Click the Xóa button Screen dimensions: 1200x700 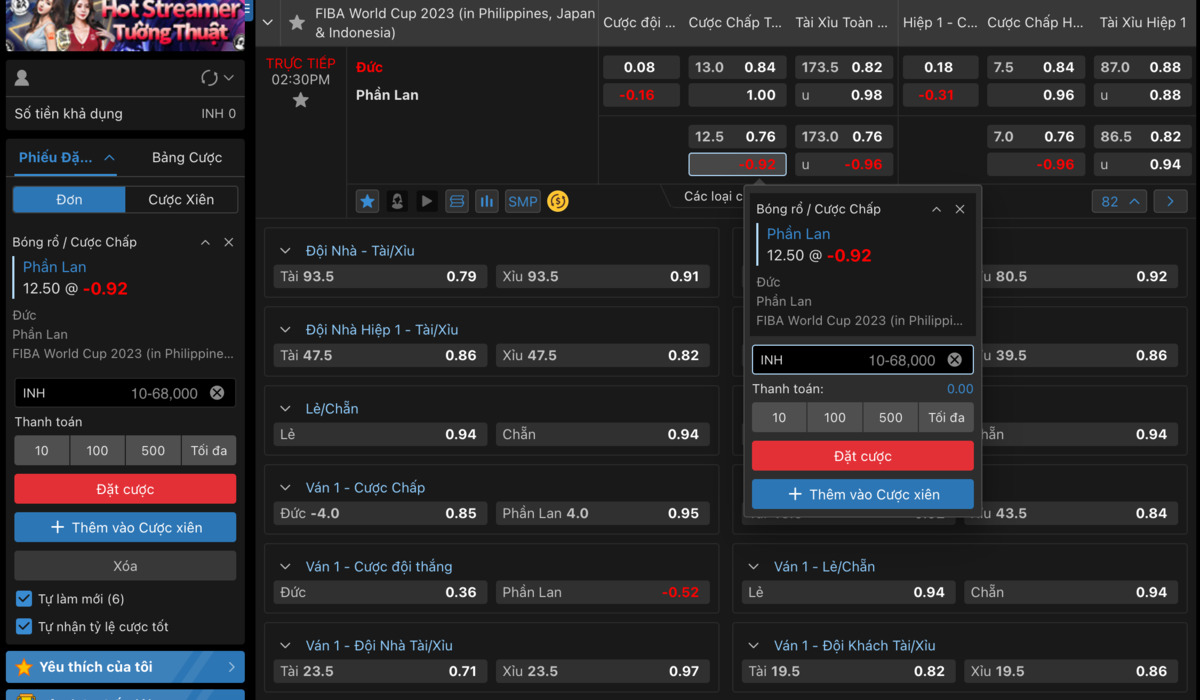click(x=125, y=566)
